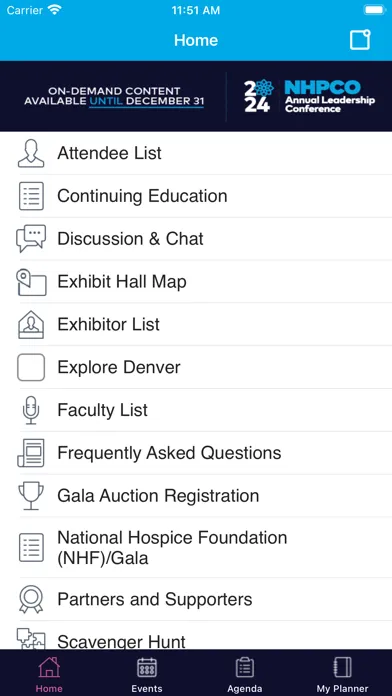Open the Explore Denver entry
This screenshot has width=392, height=696.
coord(196,368)
